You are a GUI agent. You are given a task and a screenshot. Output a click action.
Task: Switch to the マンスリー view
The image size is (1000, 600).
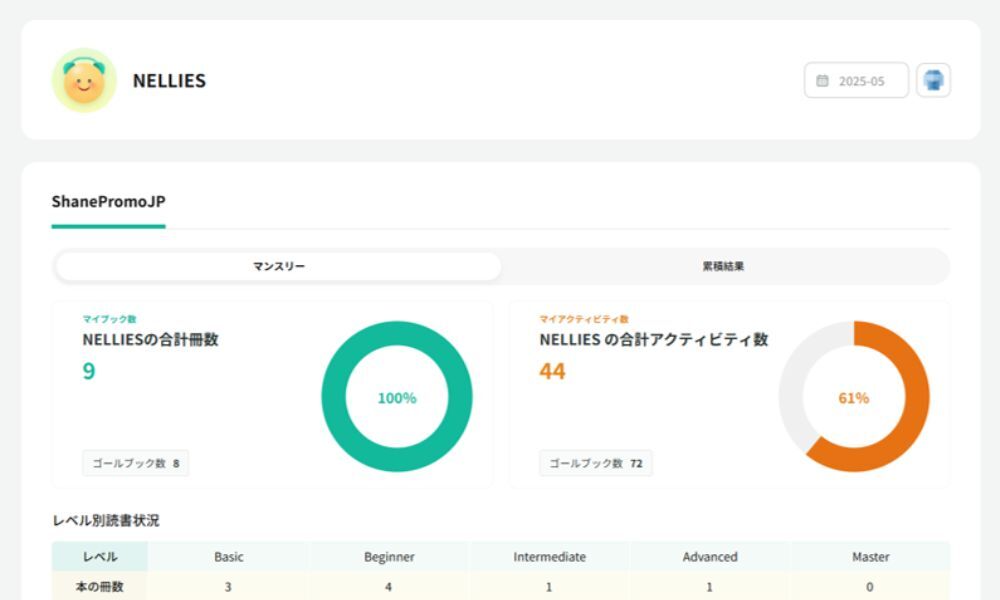pyautogui.click(x=278, y=267)
